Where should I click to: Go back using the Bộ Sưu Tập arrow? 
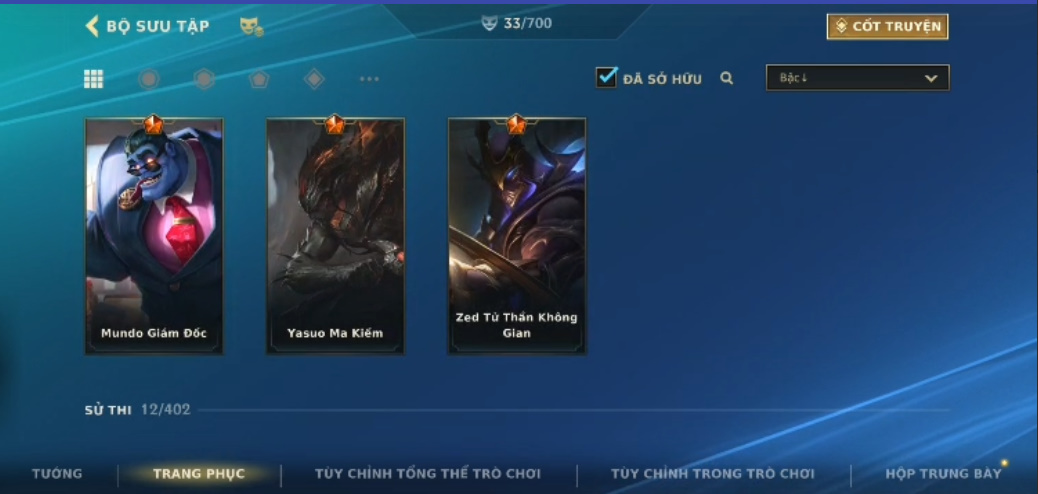92,26
